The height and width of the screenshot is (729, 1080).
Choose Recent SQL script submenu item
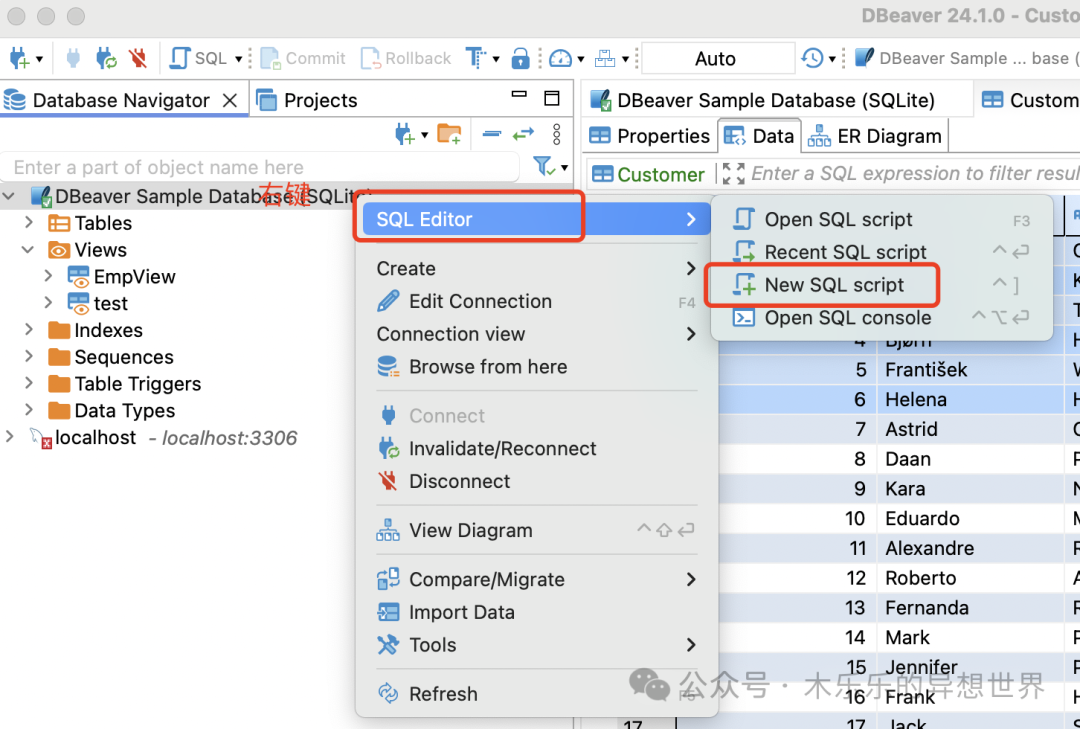point(882,252)
